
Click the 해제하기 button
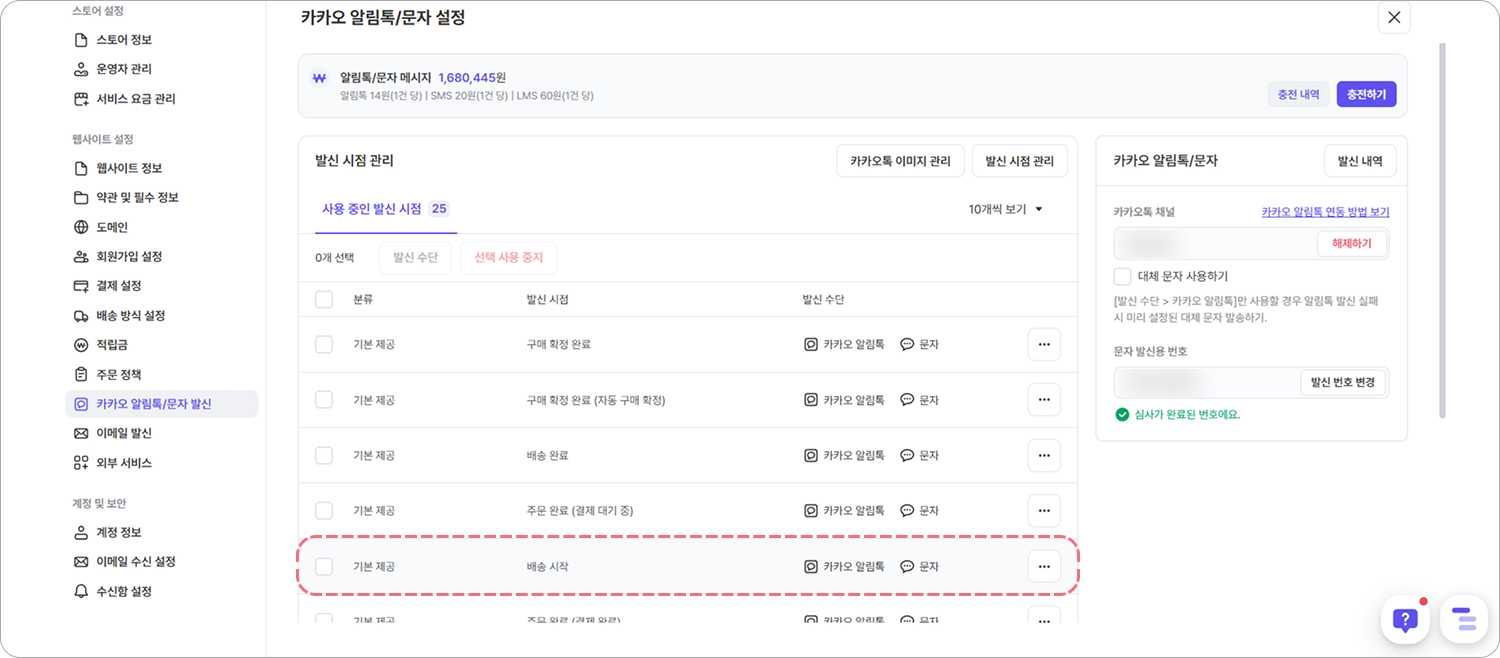[1351, 243]
